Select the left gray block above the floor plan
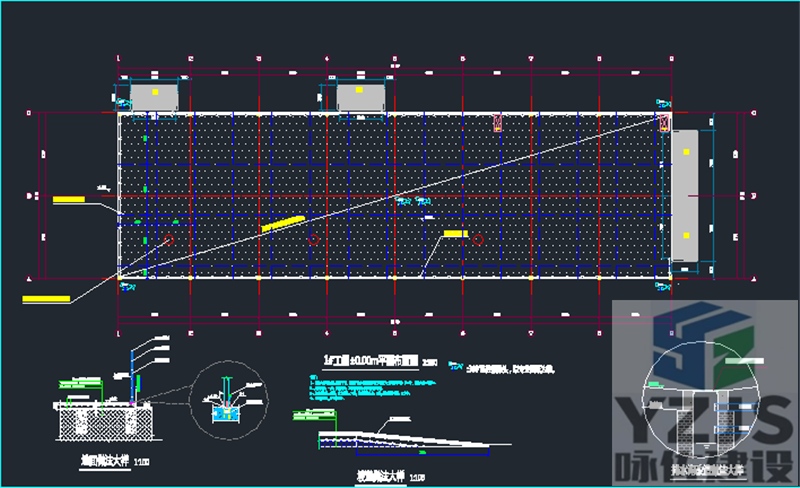This screenshot has height=488, width=800. click(155, 97)
